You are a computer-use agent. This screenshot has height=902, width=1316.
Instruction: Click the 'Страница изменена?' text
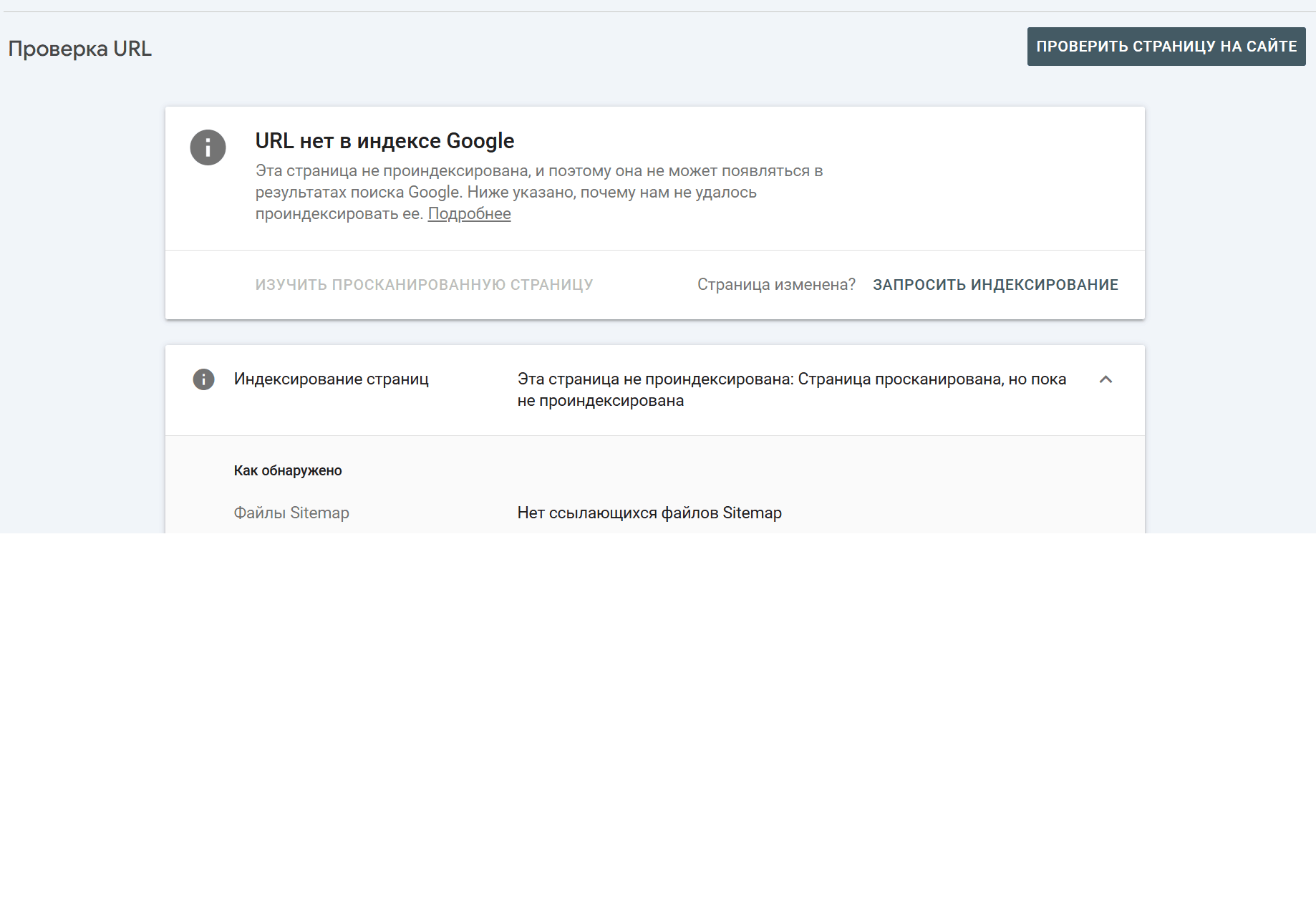pos(776,285)
